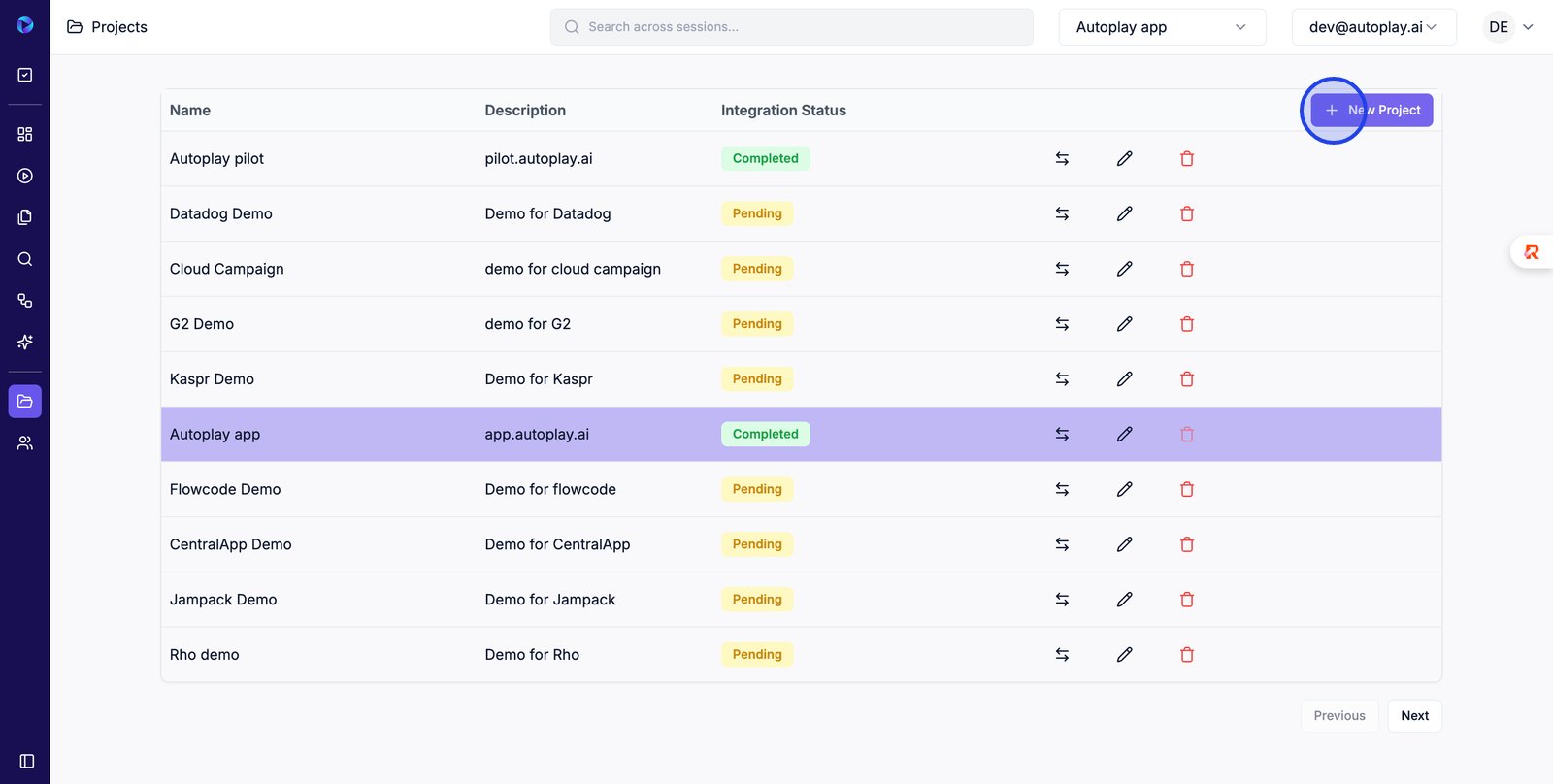Go to Next page of projects

1414,715
